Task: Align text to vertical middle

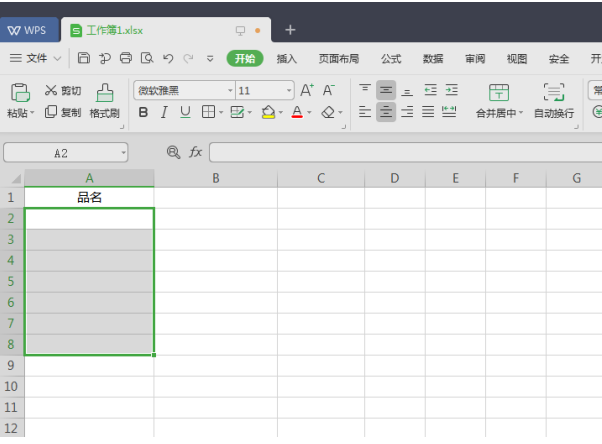Action: tap(386, 90)
